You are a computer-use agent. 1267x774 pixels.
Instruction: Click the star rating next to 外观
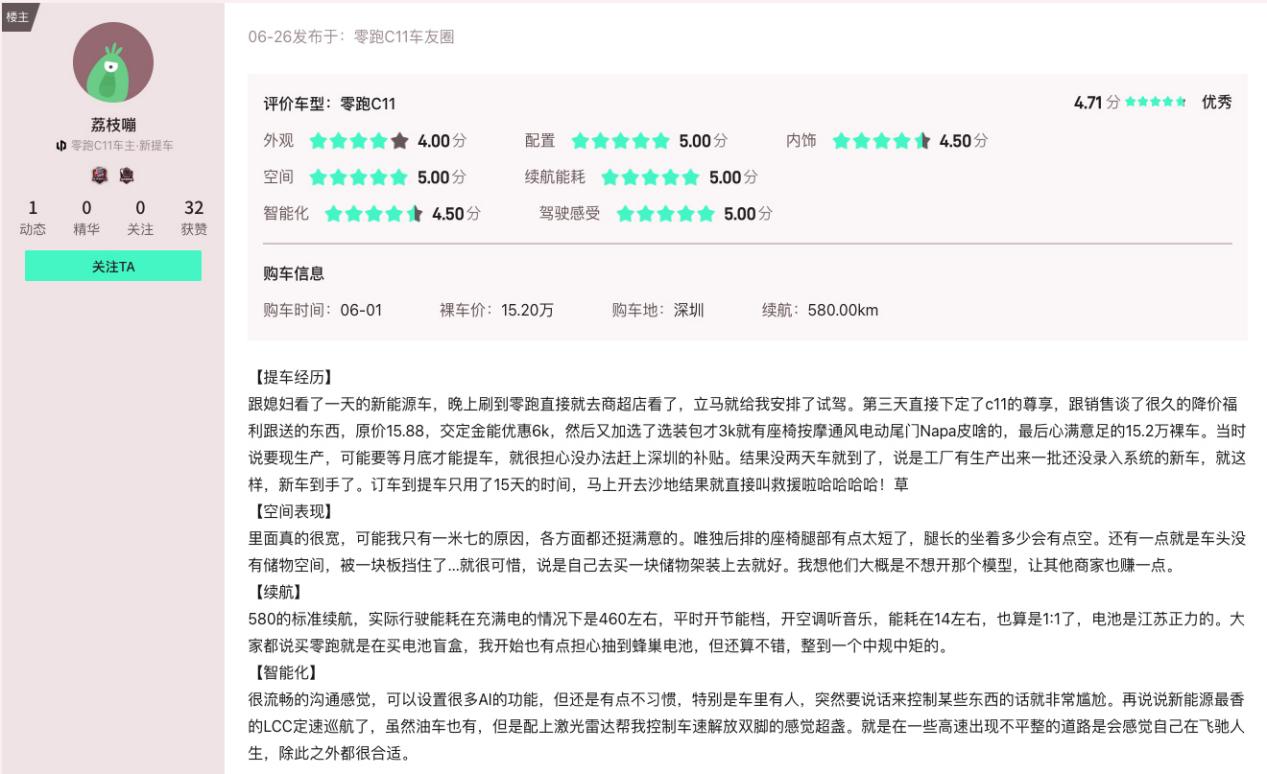[x=359, y=141]
